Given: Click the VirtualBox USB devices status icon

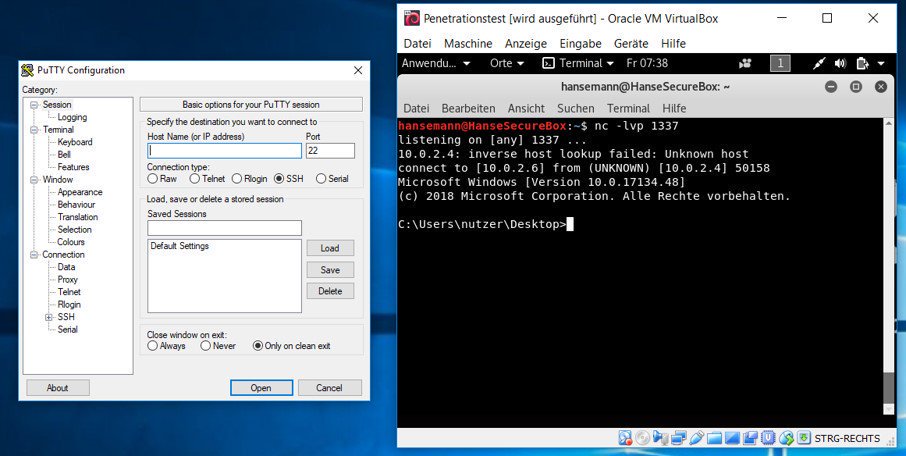Looking at the screenshot, I should coord(696,438).
